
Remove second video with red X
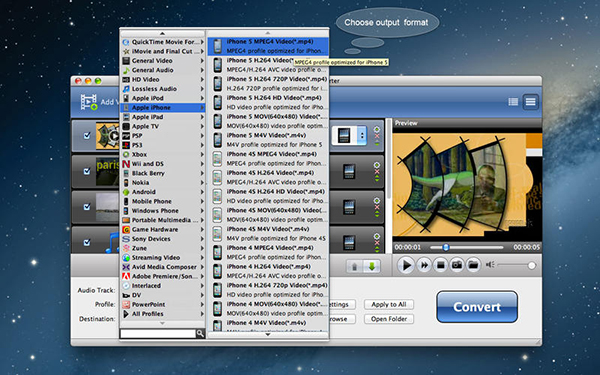[x=377, y=172]
